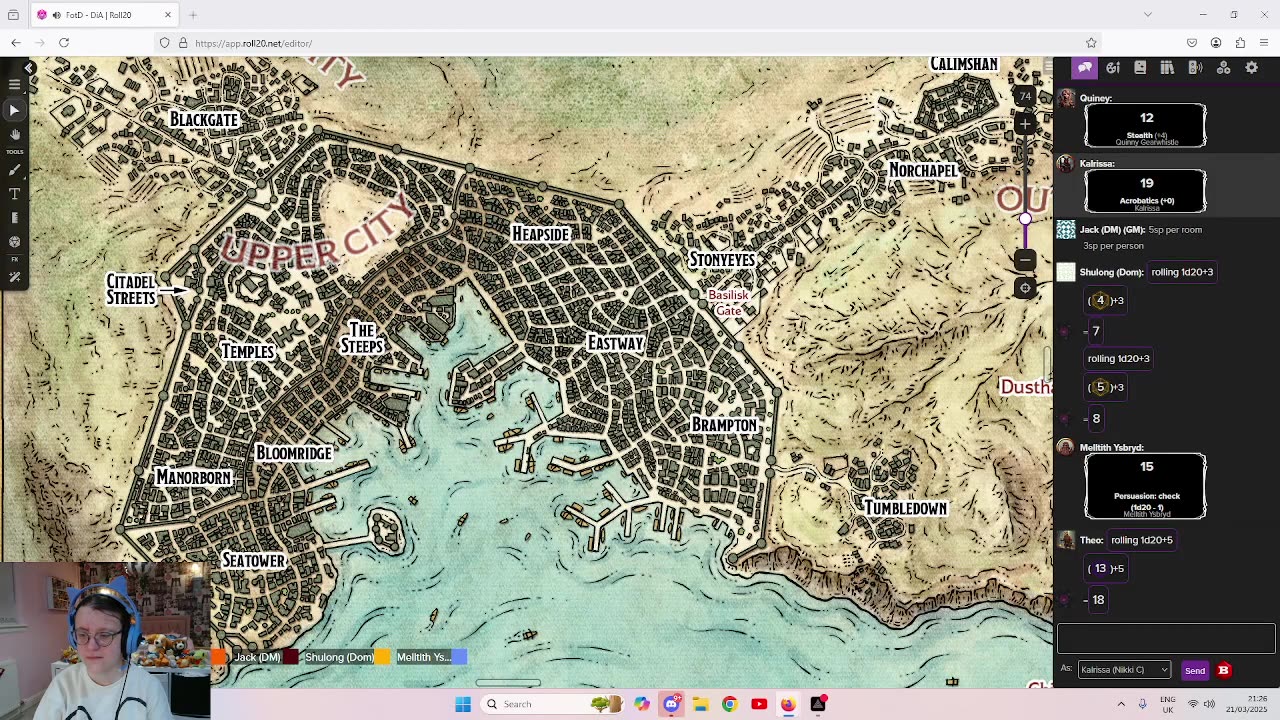Open Chrome from the taskbar

click(729, 704)
